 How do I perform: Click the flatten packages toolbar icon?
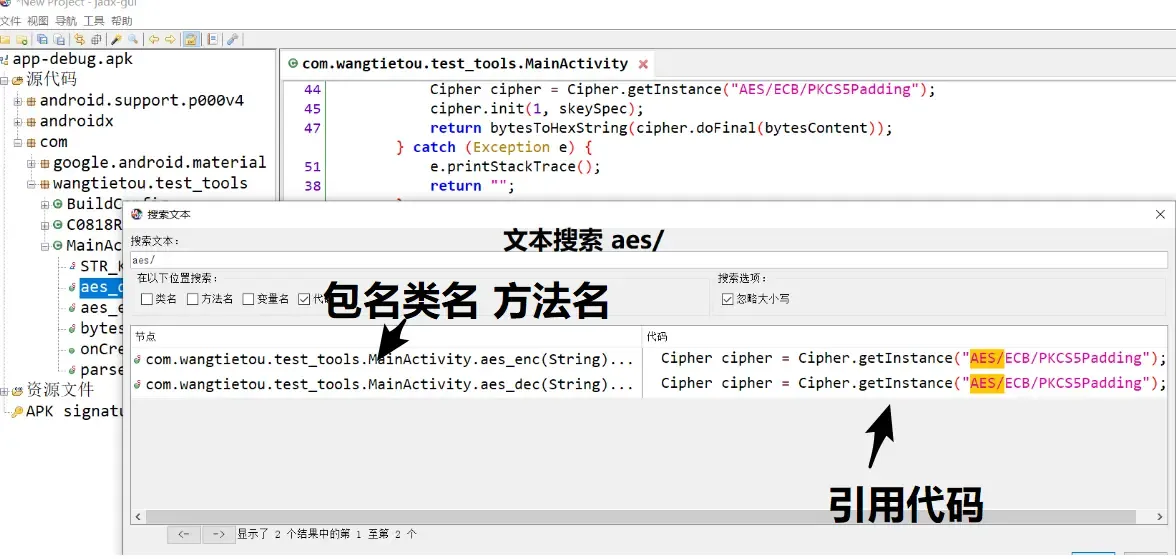click(x=96, y=39)
